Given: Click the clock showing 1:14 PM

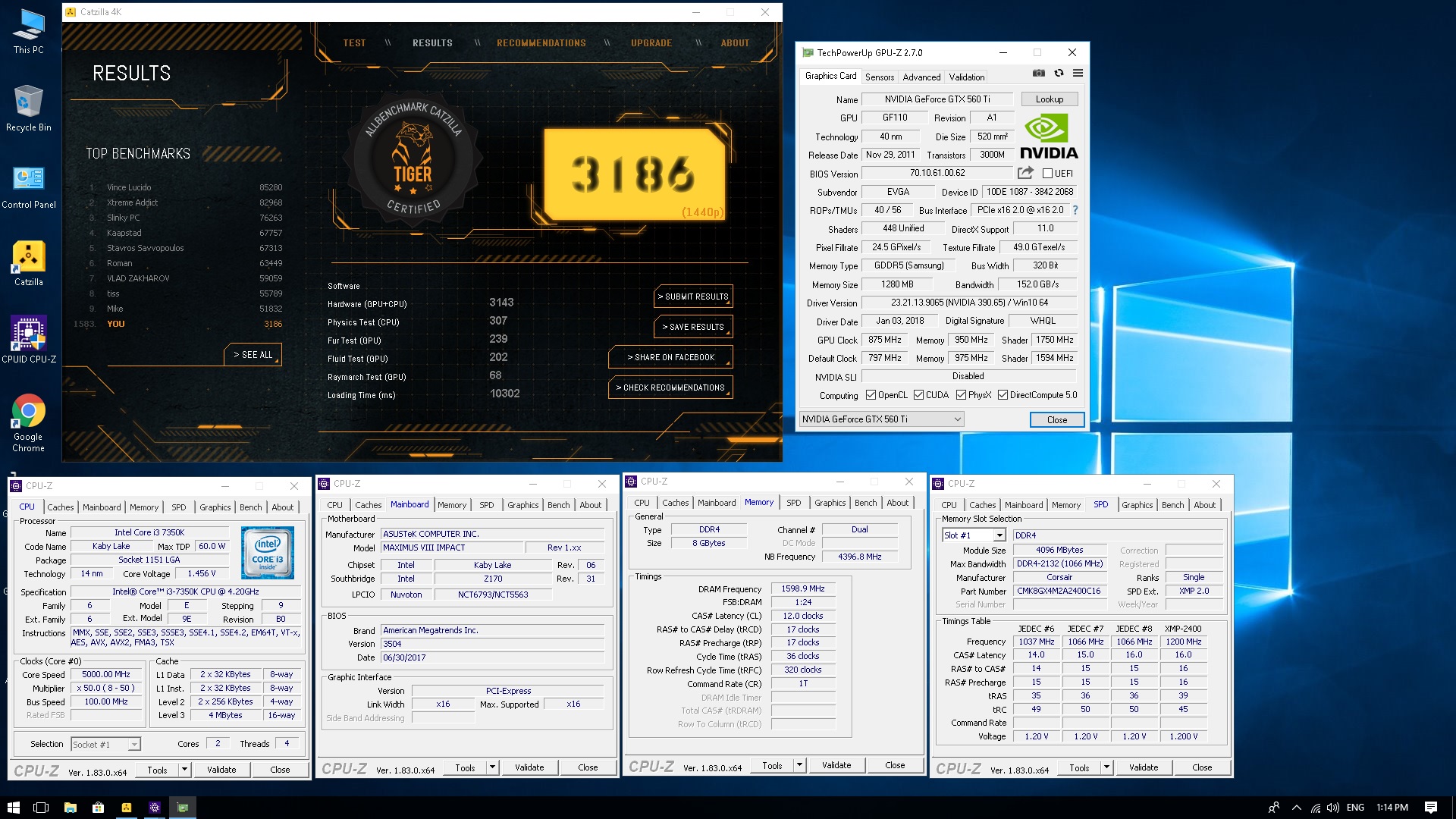Looking at the screenshot, I should point(1392,808).
